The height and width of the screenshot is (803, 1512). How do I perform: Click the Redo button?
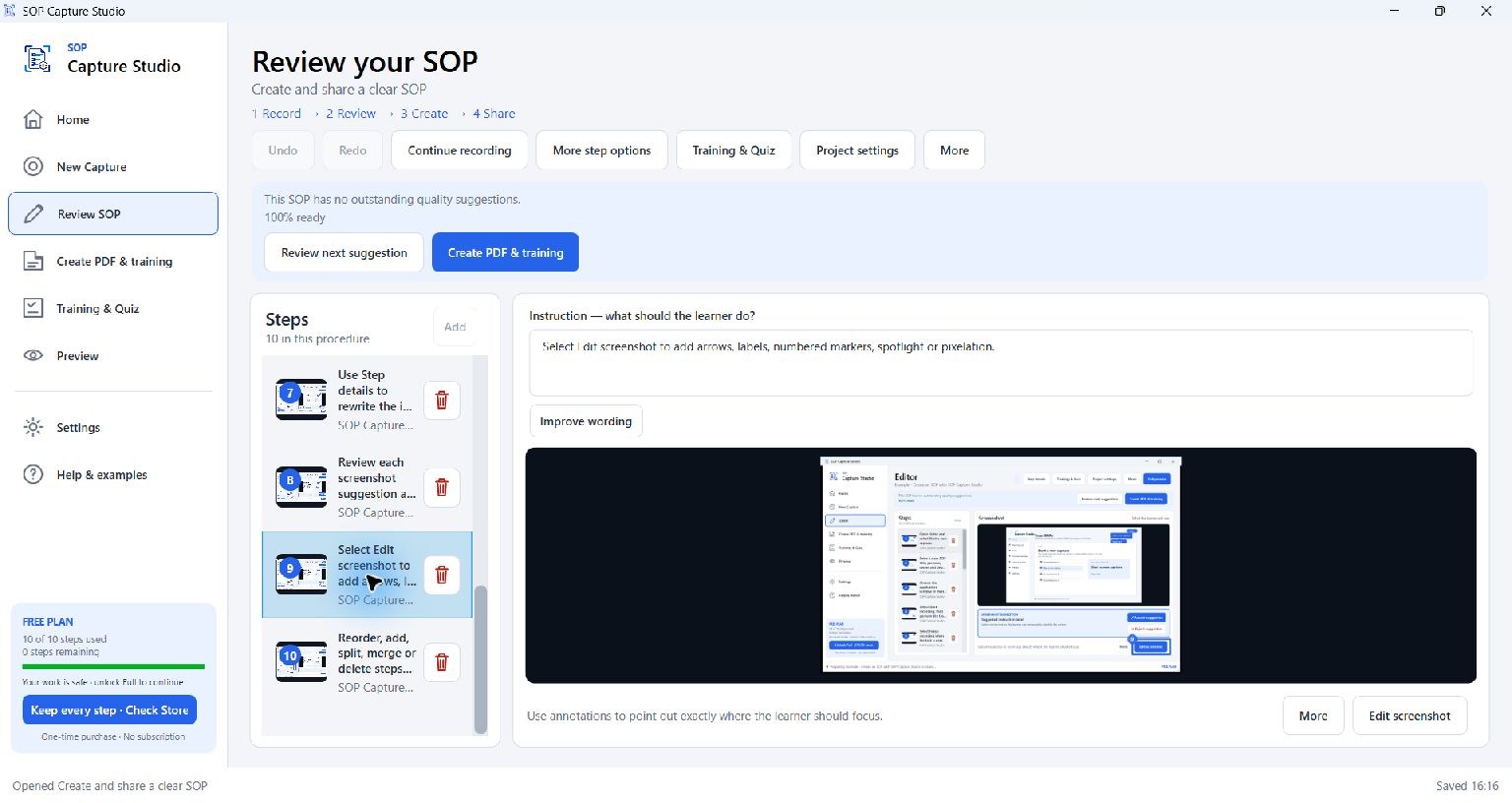pos(352,151)
